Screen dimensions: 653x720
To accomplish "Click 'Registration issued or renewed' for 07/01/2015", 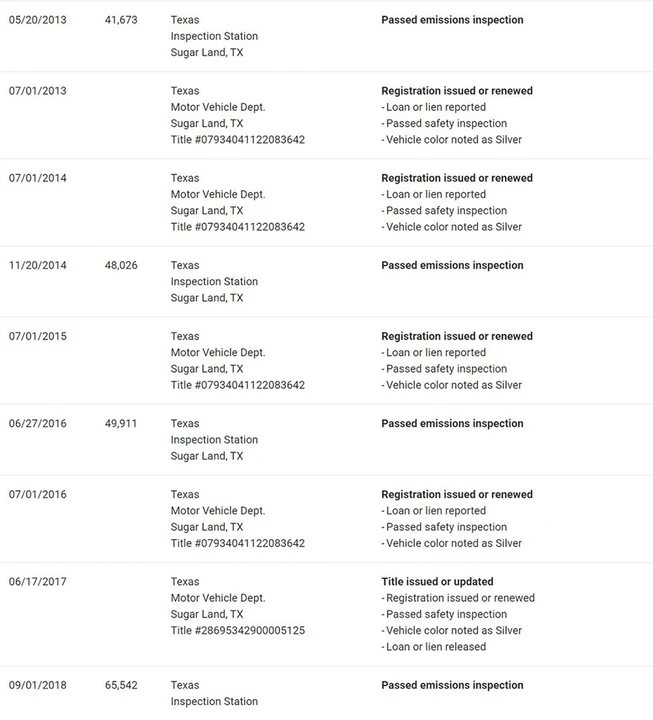I will pos(457,336).
